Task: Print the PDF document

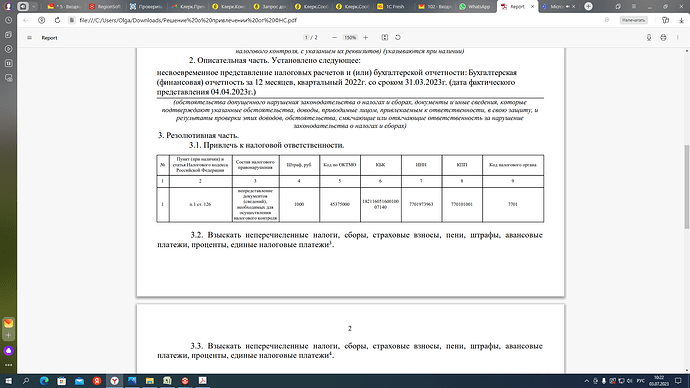Action: point(663,38)
